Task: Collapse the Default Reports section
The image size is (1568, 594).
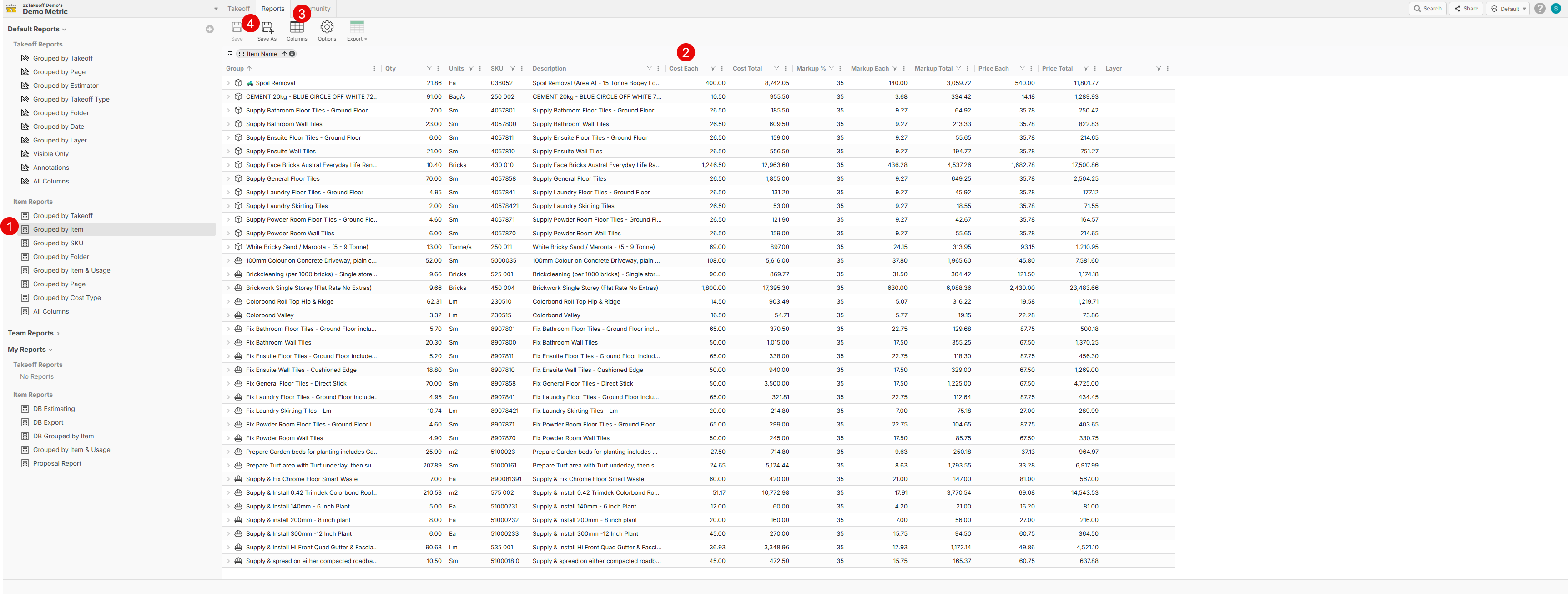Action: pyautogui.click(x=36, y=29)
